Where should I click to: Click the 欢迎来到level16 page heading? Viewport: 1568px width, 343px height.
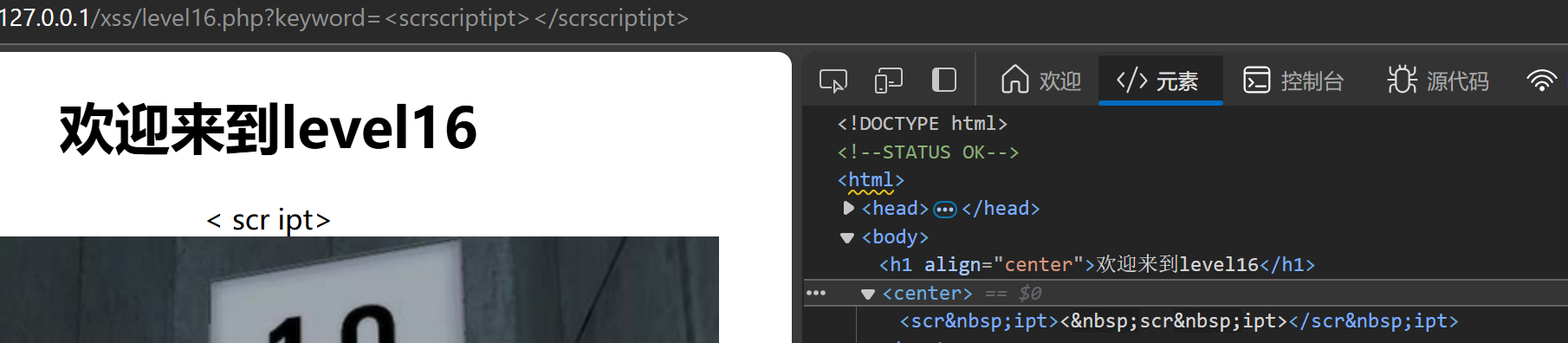tap(269, 129)
